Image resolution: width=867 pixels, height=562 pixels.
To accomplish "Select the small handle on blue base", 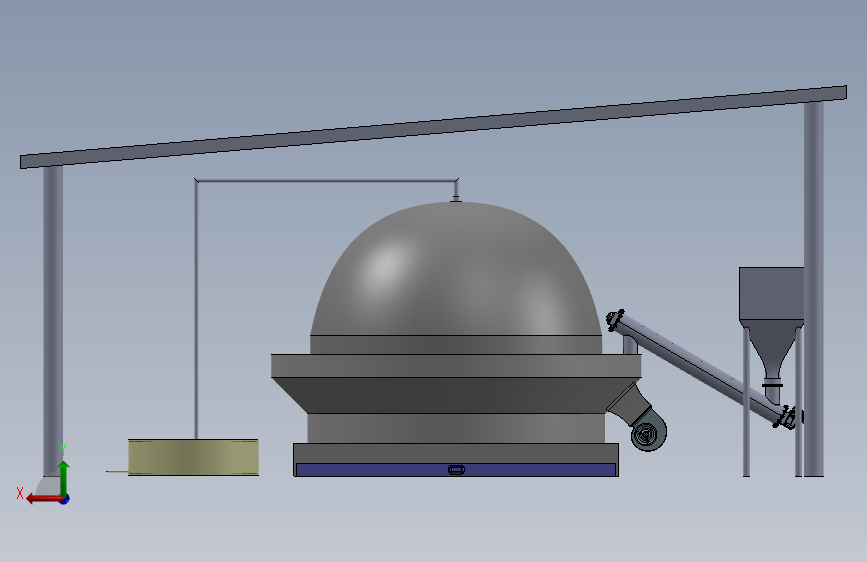I will click(x=456, y=470).
